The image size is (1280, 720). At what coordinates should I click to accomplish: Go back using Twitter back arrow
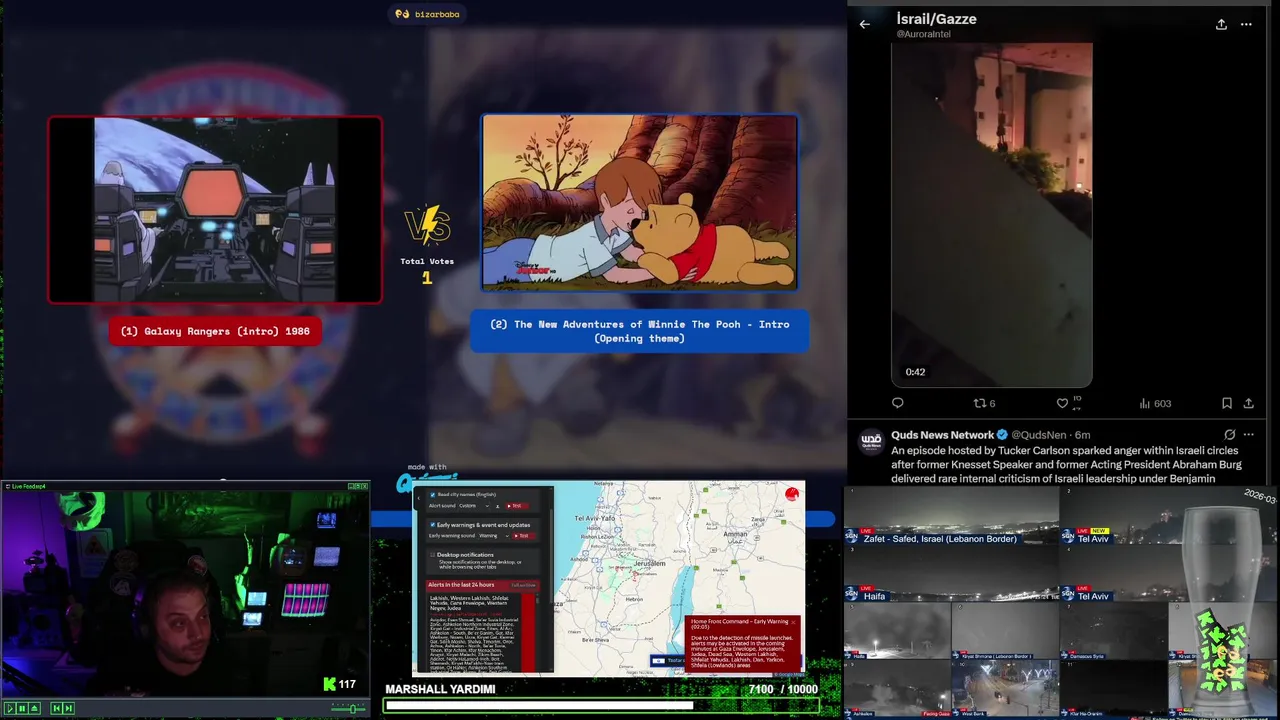[x=865, y=24]
